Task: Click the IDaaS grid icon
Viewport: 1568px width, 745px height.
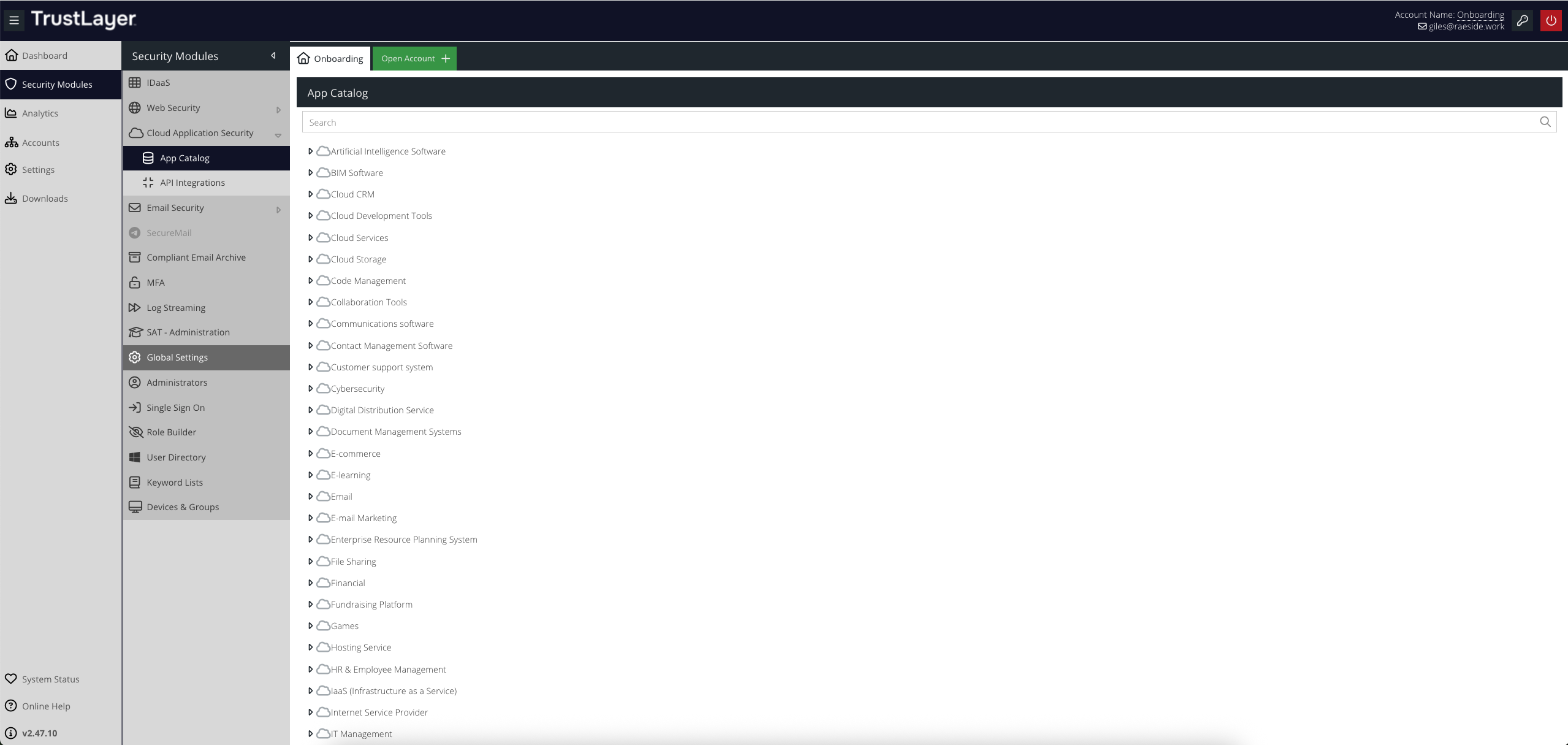Action: click(x=135, y=82)
